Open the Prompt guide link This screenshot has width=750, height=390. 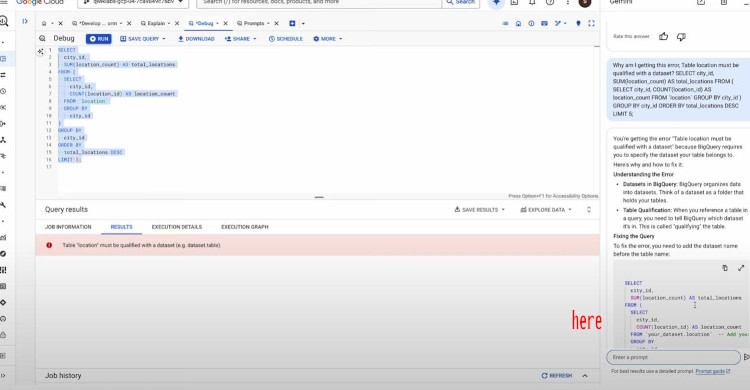coord(713,371)
